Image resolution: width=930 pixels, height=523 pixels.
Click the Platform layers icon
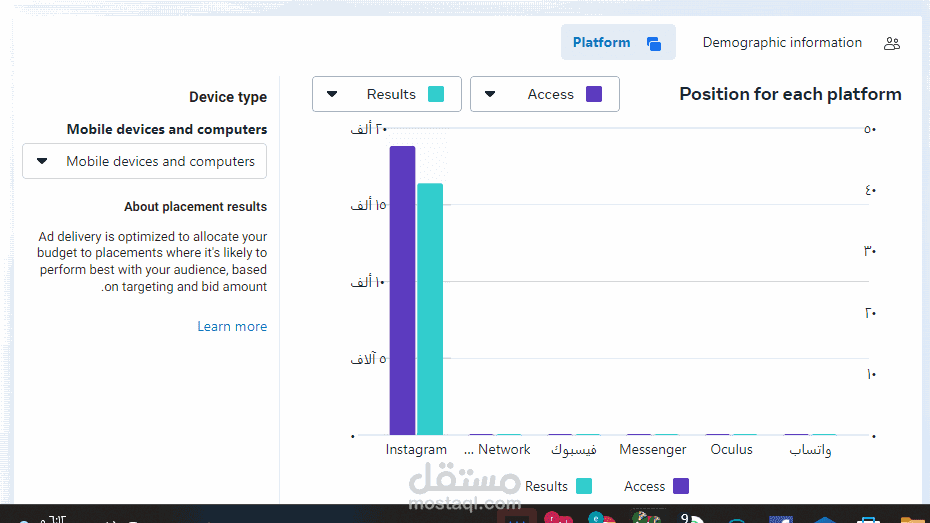tap(654, 43)
